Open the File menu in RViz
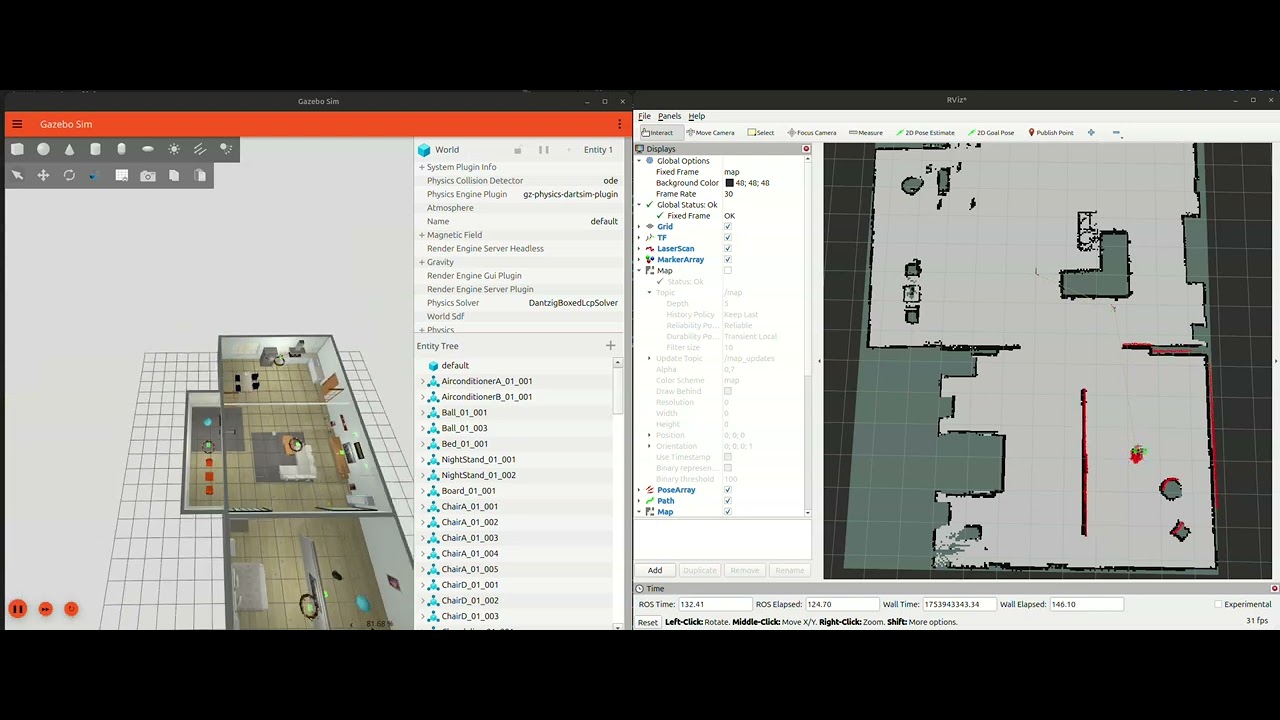The image size is (1280, 720). coord(644,116)
